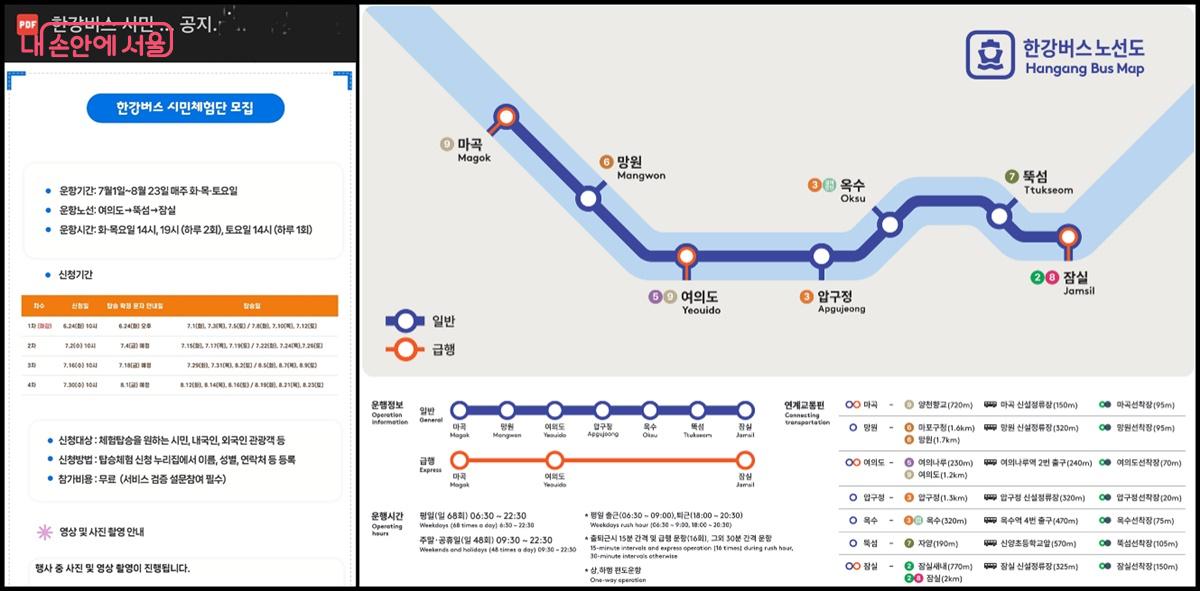
Task: Click the bus stop icon beside 여의나루역 2번 출구
Action: click(989, 463)
